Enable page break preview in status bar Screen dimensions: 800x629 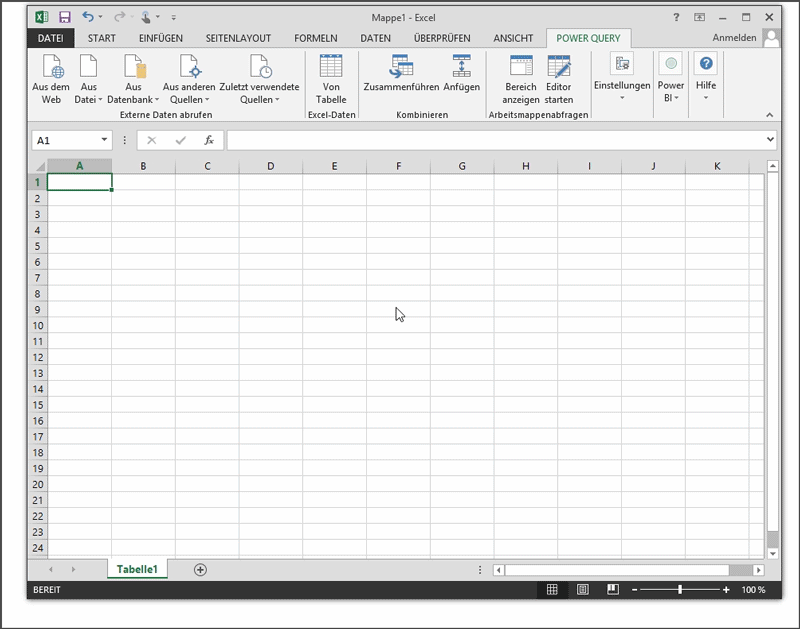click(614, 590)
